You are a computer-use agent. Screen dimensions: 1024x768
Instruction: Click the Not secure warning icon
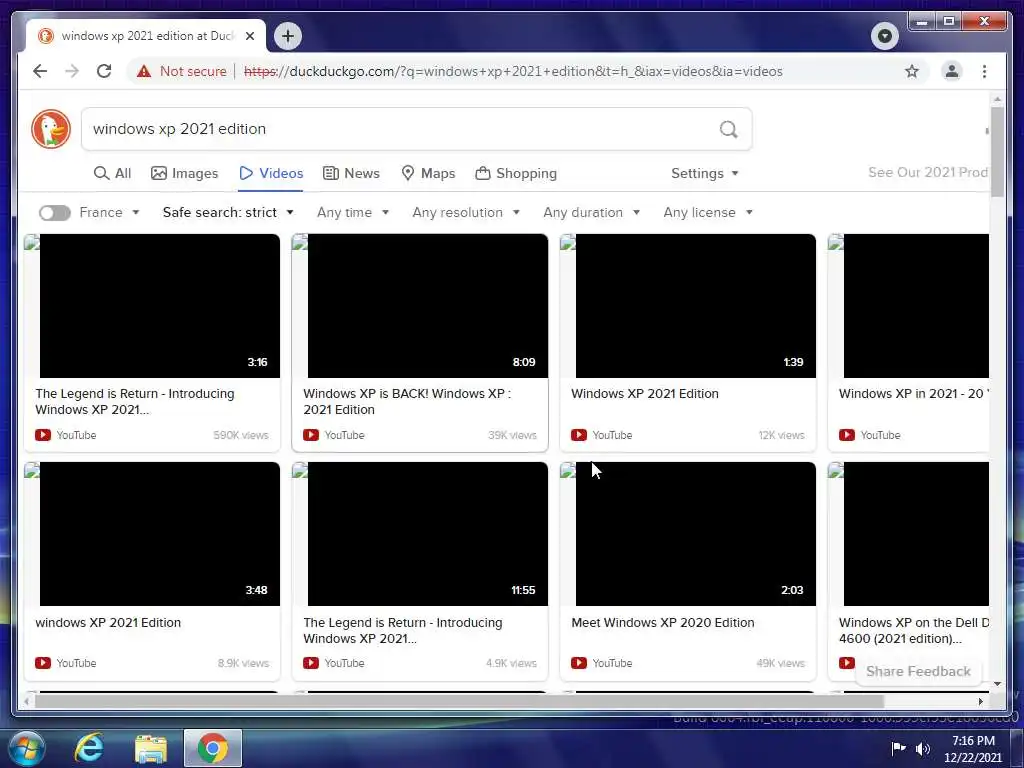pos(144,71)
